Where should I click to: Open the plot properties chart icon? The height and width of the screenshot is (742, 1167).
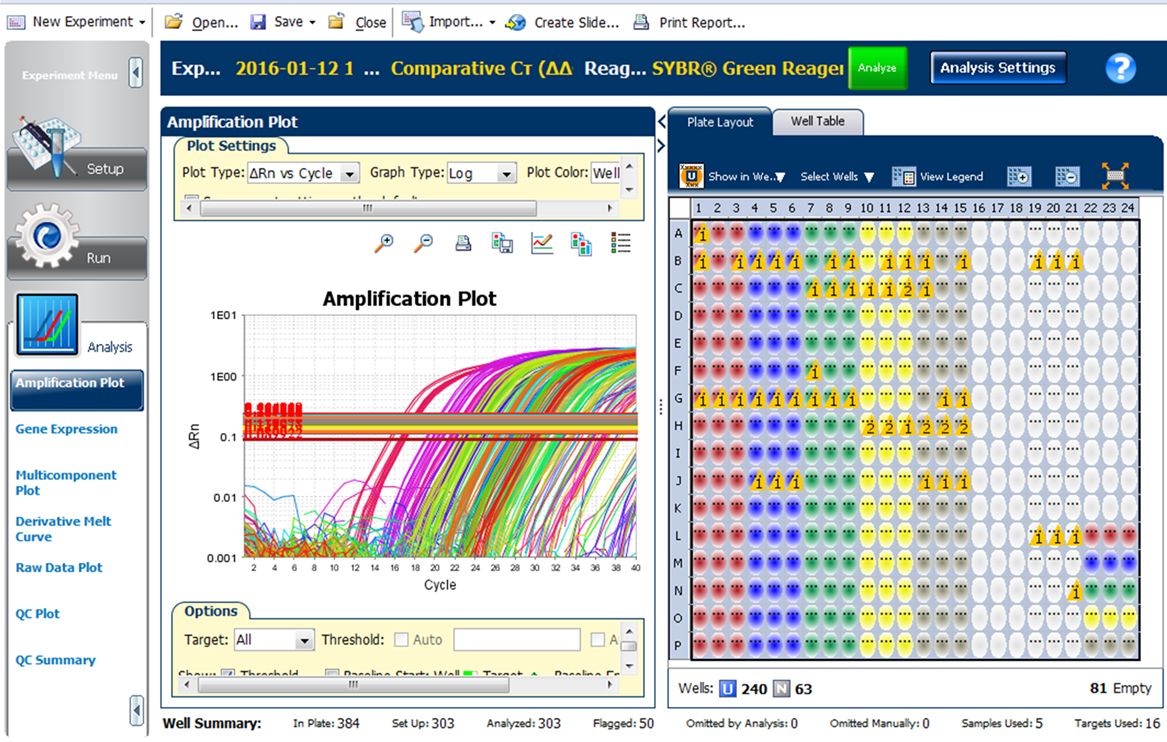click(x=542, y=243)
